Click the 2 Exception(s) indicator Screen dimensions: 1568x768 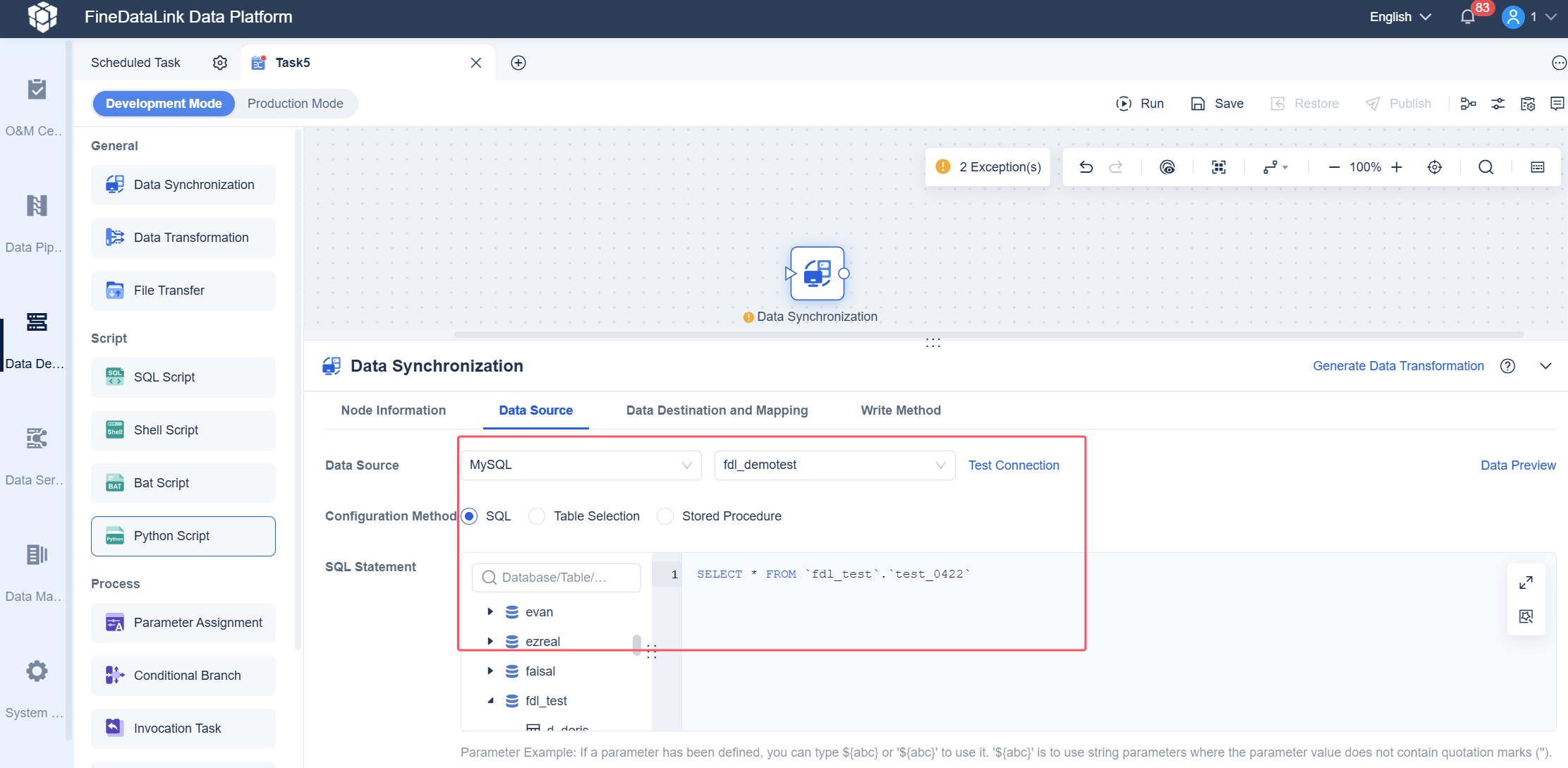tap(988, 167)
